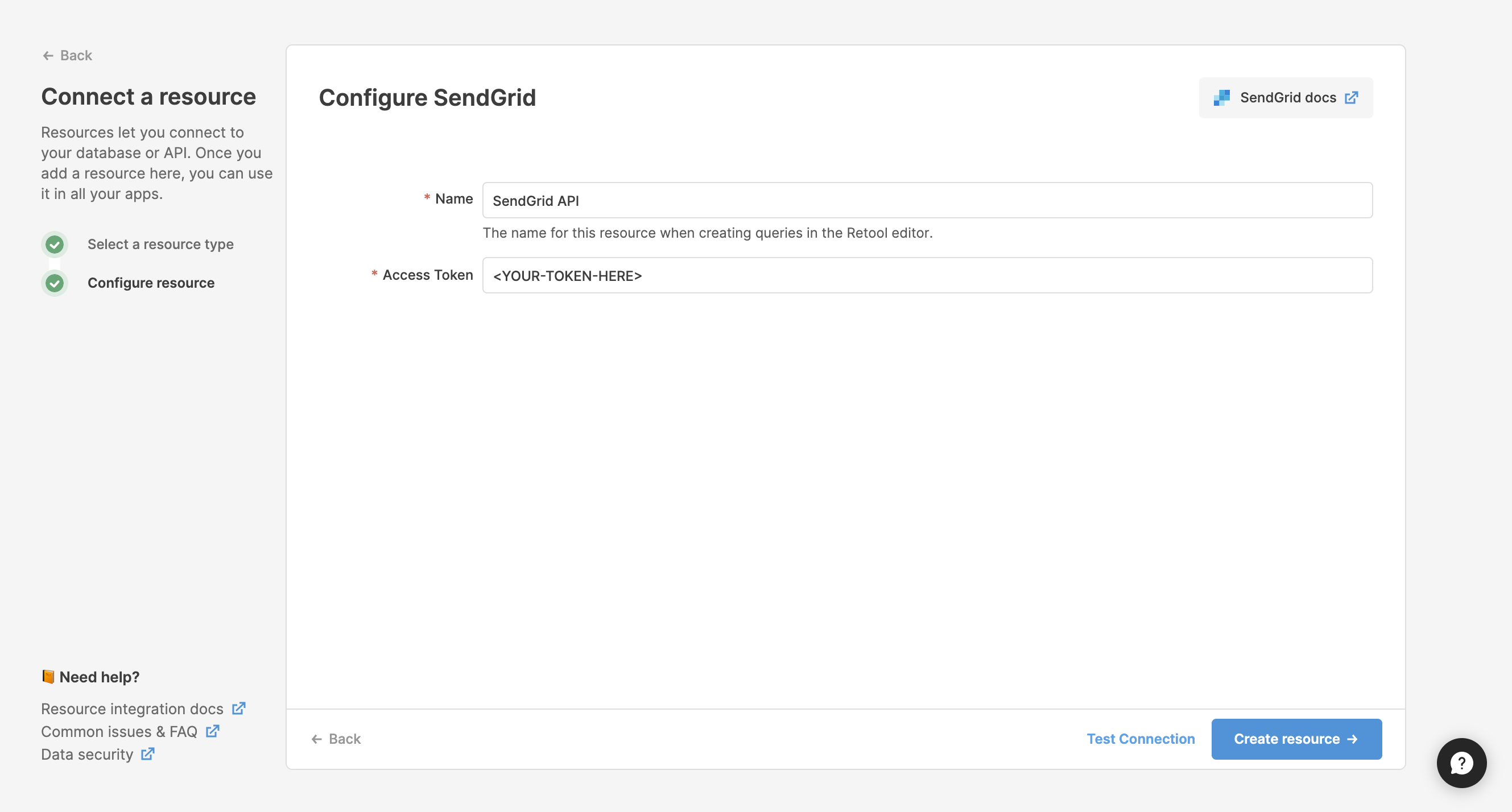Click the Create resource button

1296,739
